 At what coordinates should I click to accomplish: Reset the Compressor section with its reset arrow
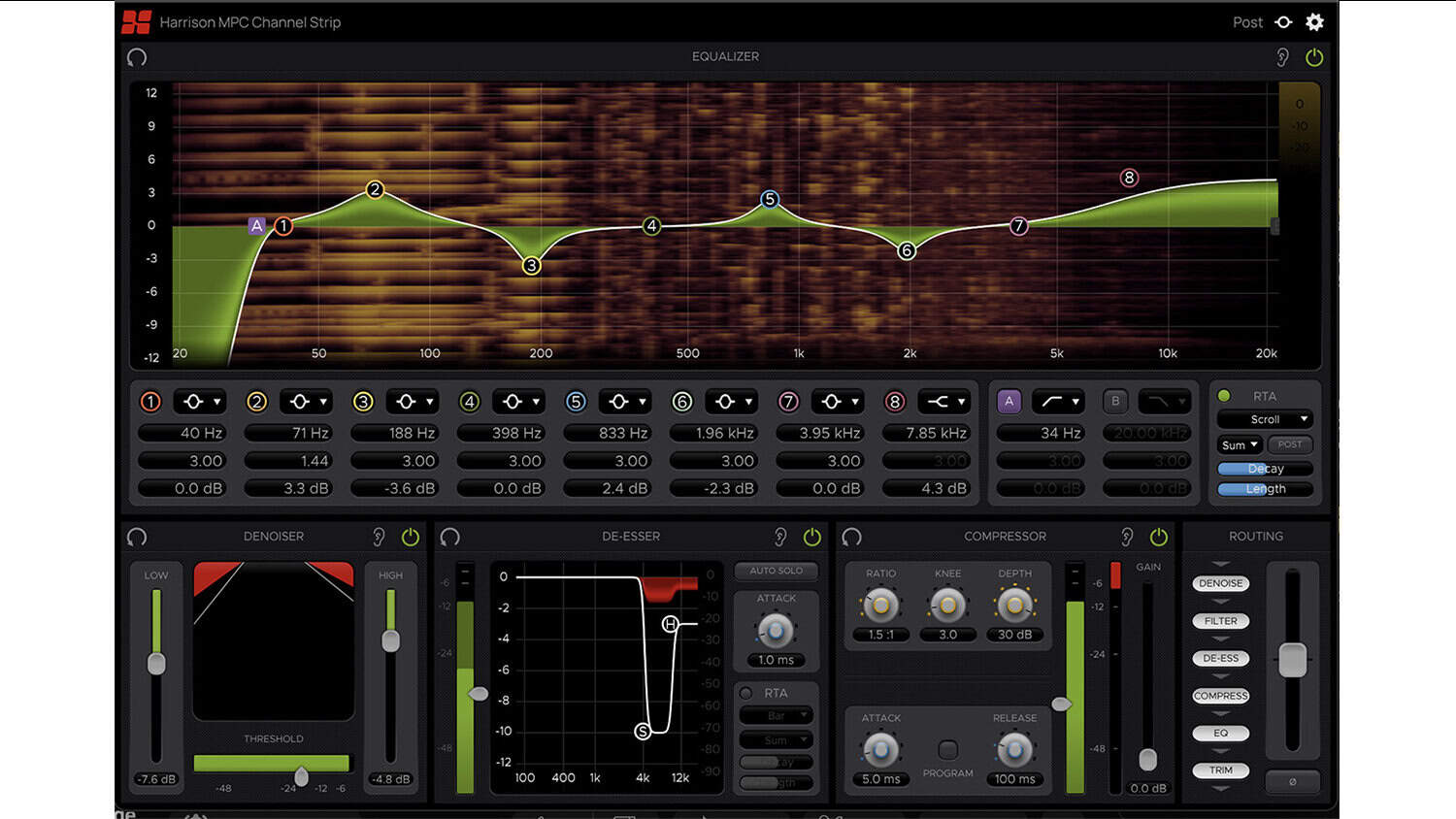pos(851,537)
